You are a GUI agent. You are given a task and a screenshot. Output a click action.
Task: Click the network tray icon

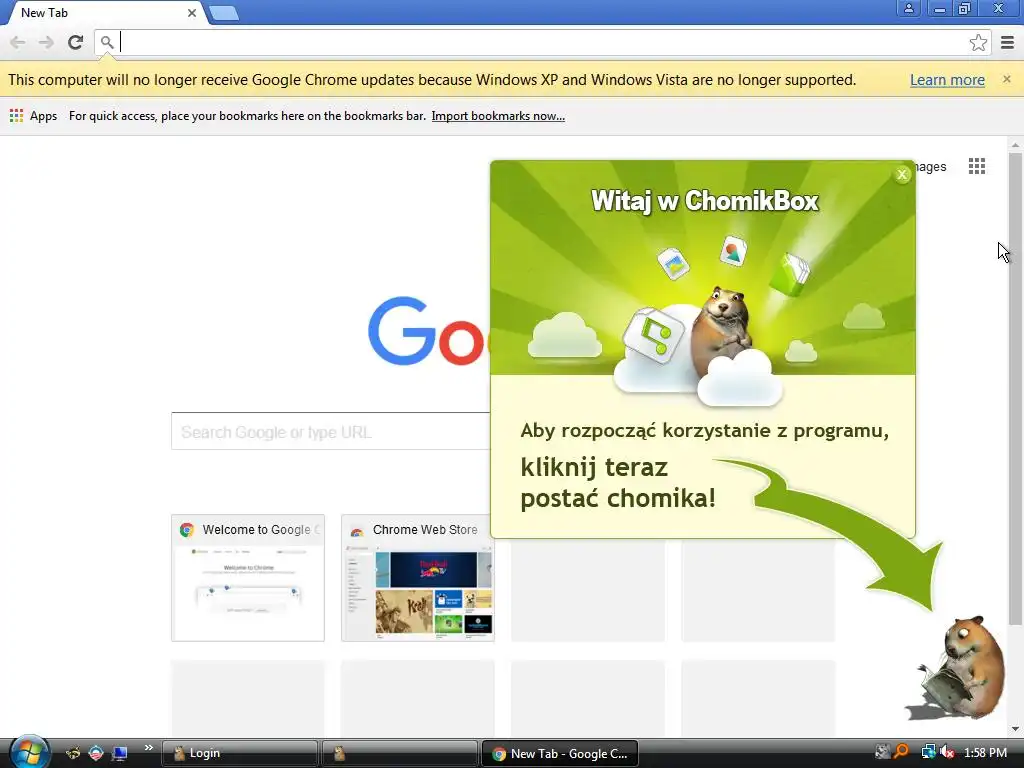(x=927, y=752)
